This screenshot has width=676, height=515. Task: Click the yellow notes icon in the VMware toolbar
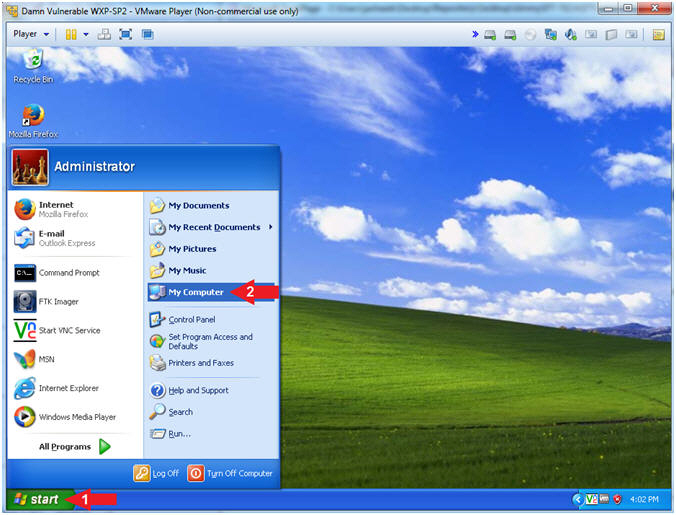coord(658,34)
